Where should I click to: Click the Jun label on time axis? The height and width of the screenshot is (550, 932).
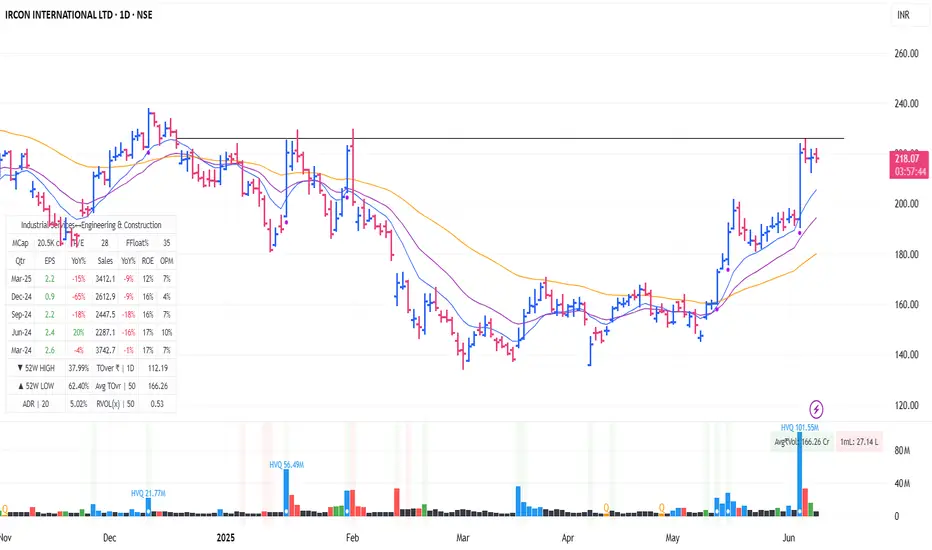pyautogui.click(x=788, y=538)
